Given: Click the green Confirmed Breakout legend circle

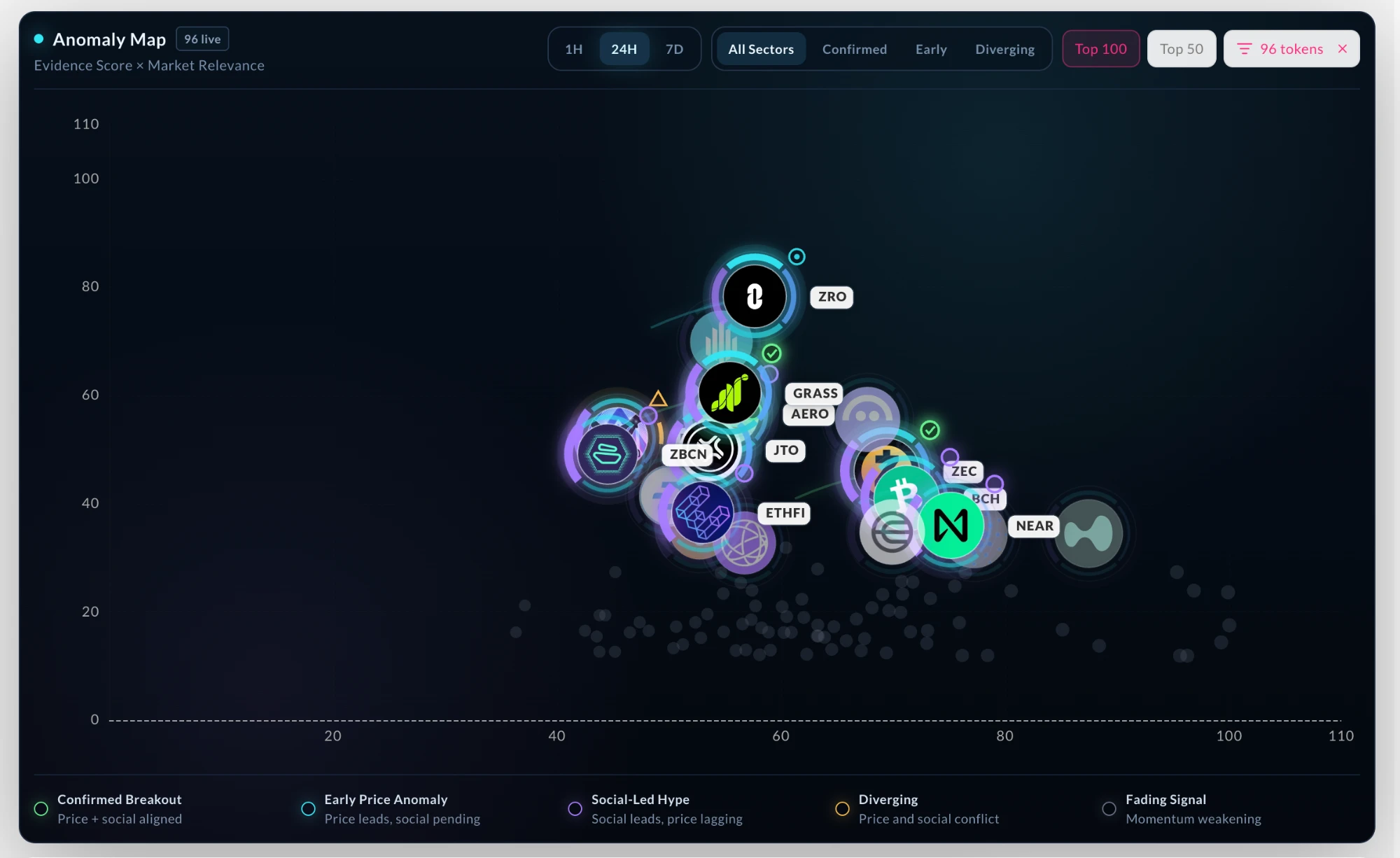Looking at the screenshot, I should 41,808.
